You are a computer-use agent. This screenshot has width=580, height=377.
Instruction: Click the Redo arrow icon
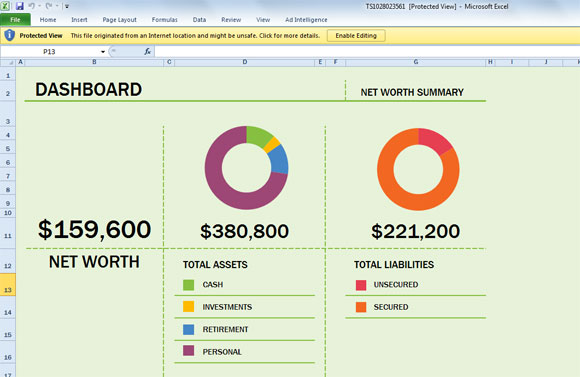(x=49, y=6)
